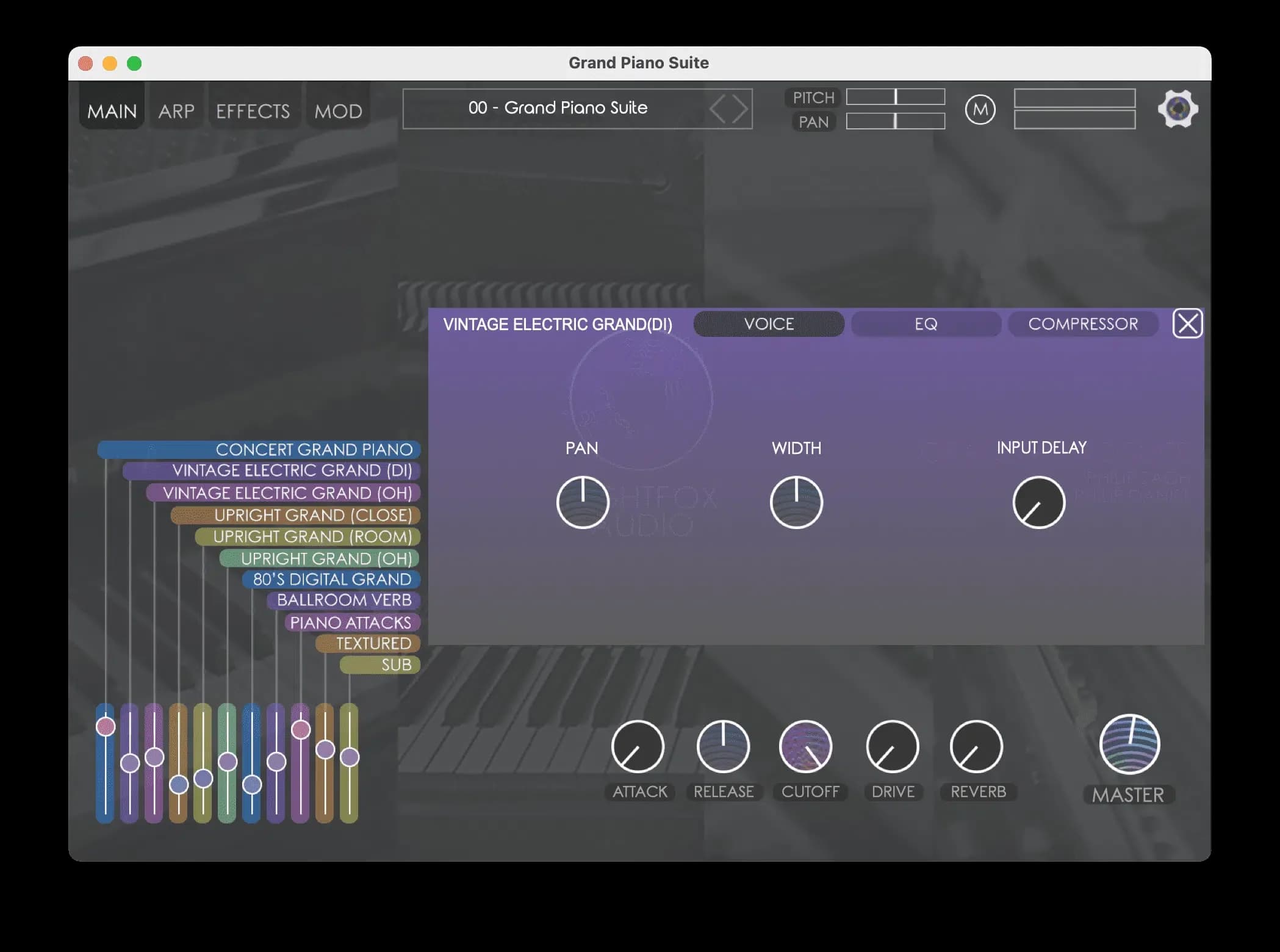Open the ARP page

[176, 110]
